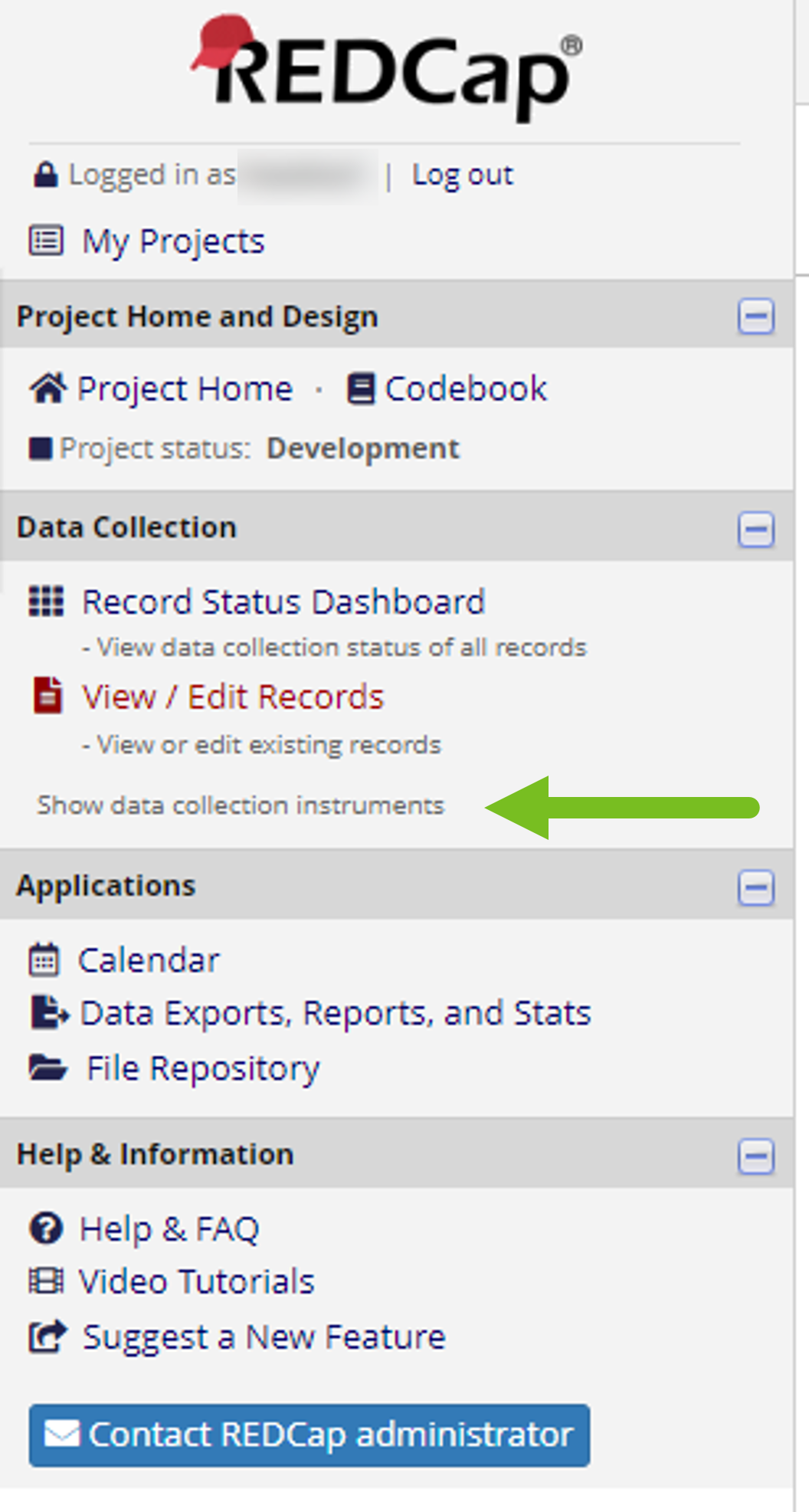
Task: Click the Codebook book icon
Action: pos(361,389)
